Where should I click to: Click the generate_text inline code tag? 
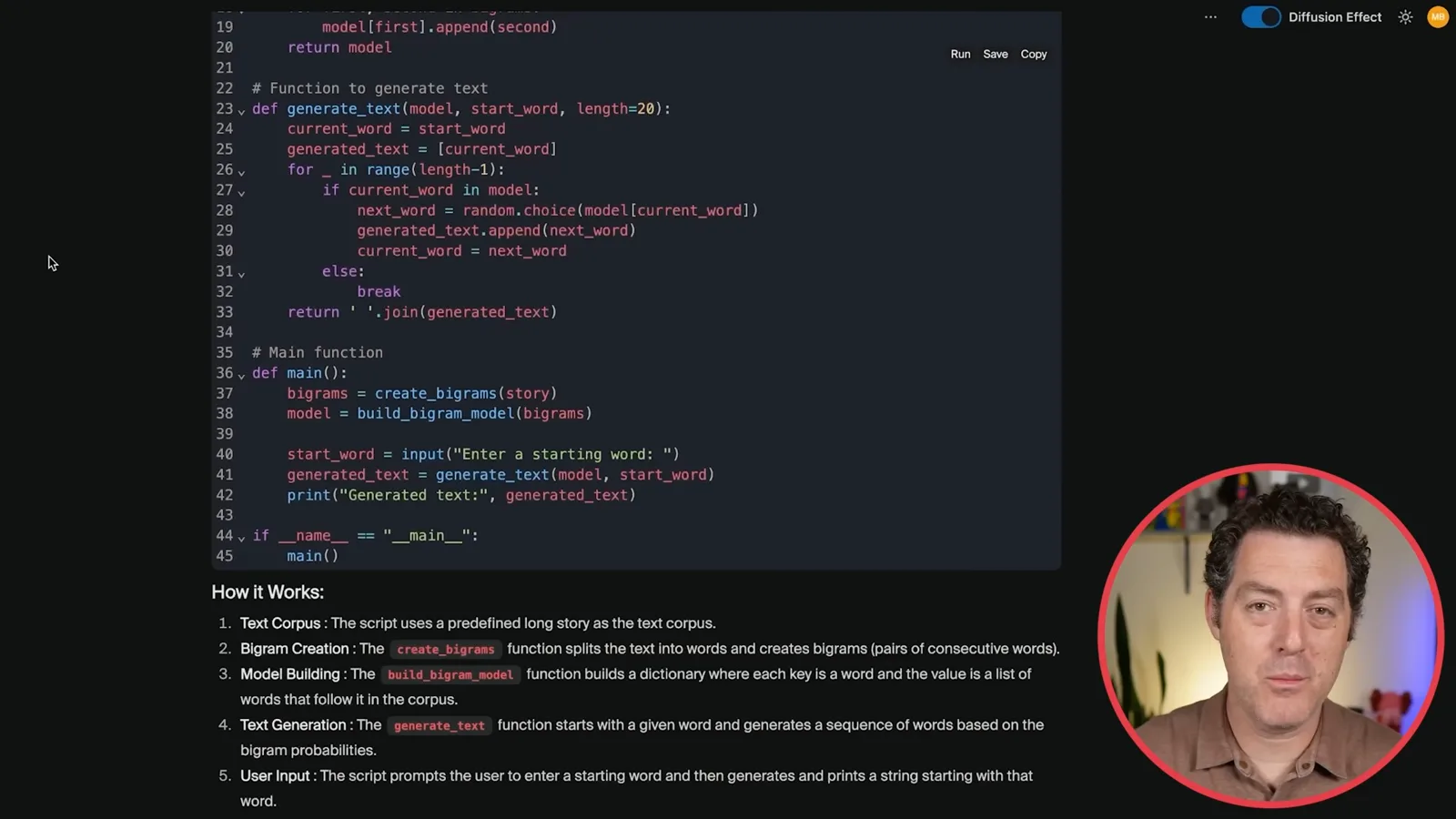pyautogui.click(x=439, y=726)
